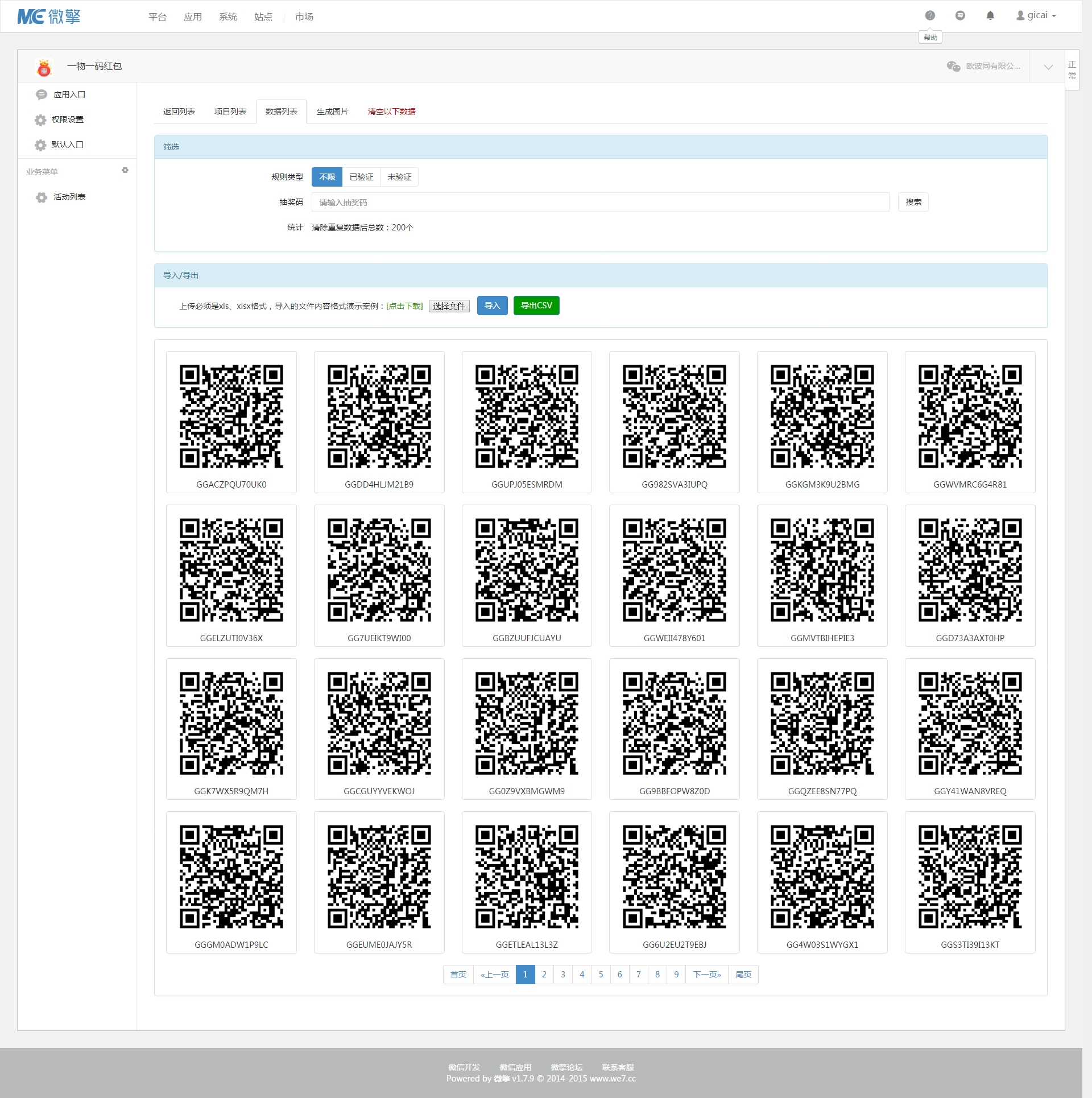Switch to 数据列表 tab
Viewport: 1092px width, 1098px height.
[282, 112]
